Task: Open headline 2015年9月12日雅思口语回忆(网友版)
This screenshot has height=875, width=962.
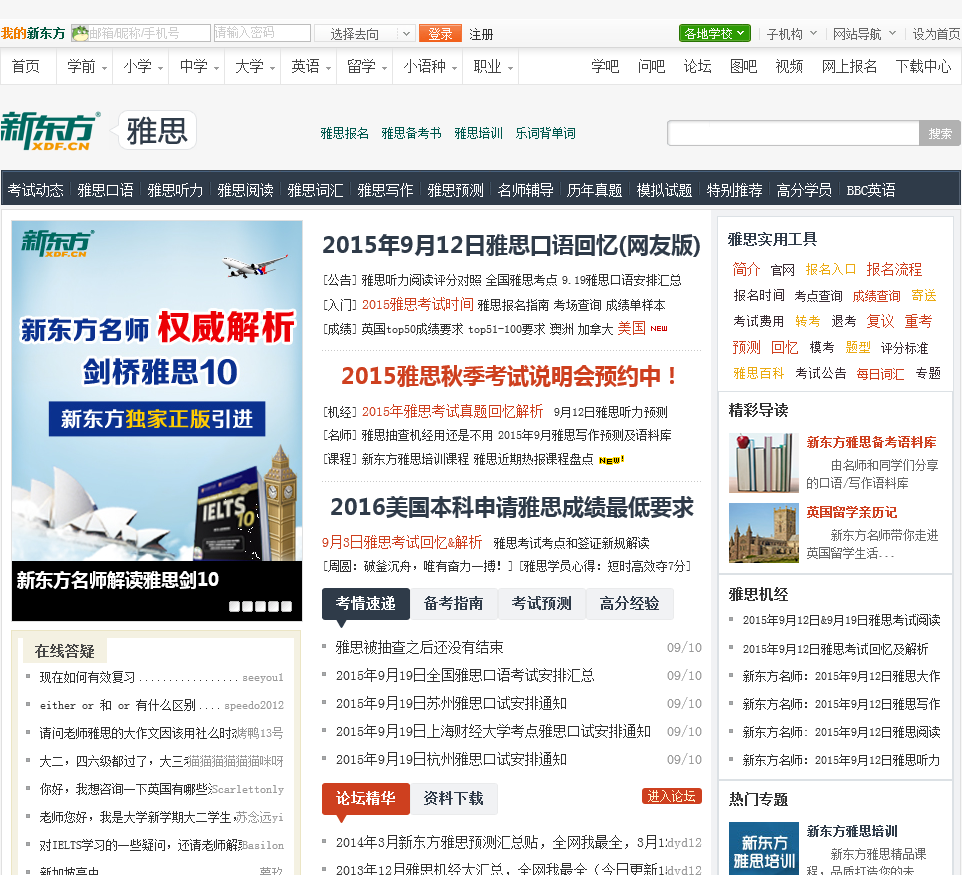Action: (511, 245)
